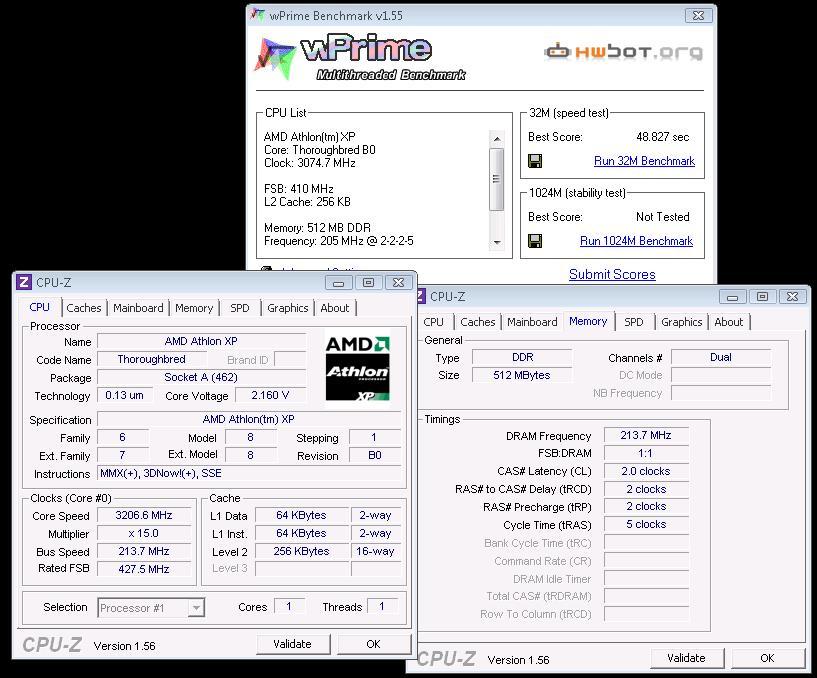This screenshot has height=678, width=817.
Task: Click OK in the right CPU-Z Memory window
Action: pyautogui.click(x=767, y=658)
